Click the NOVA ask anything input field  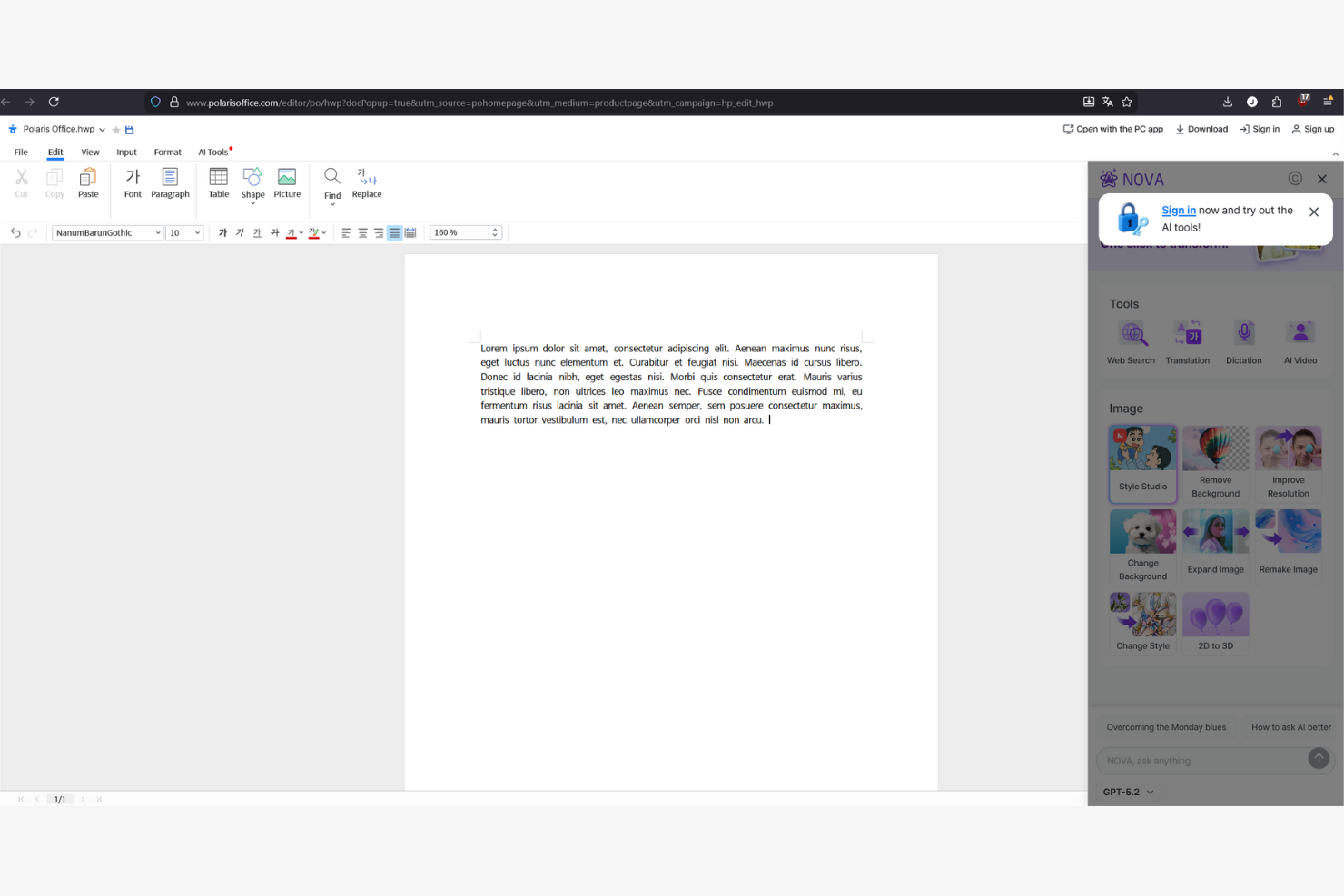point(1203,761)
